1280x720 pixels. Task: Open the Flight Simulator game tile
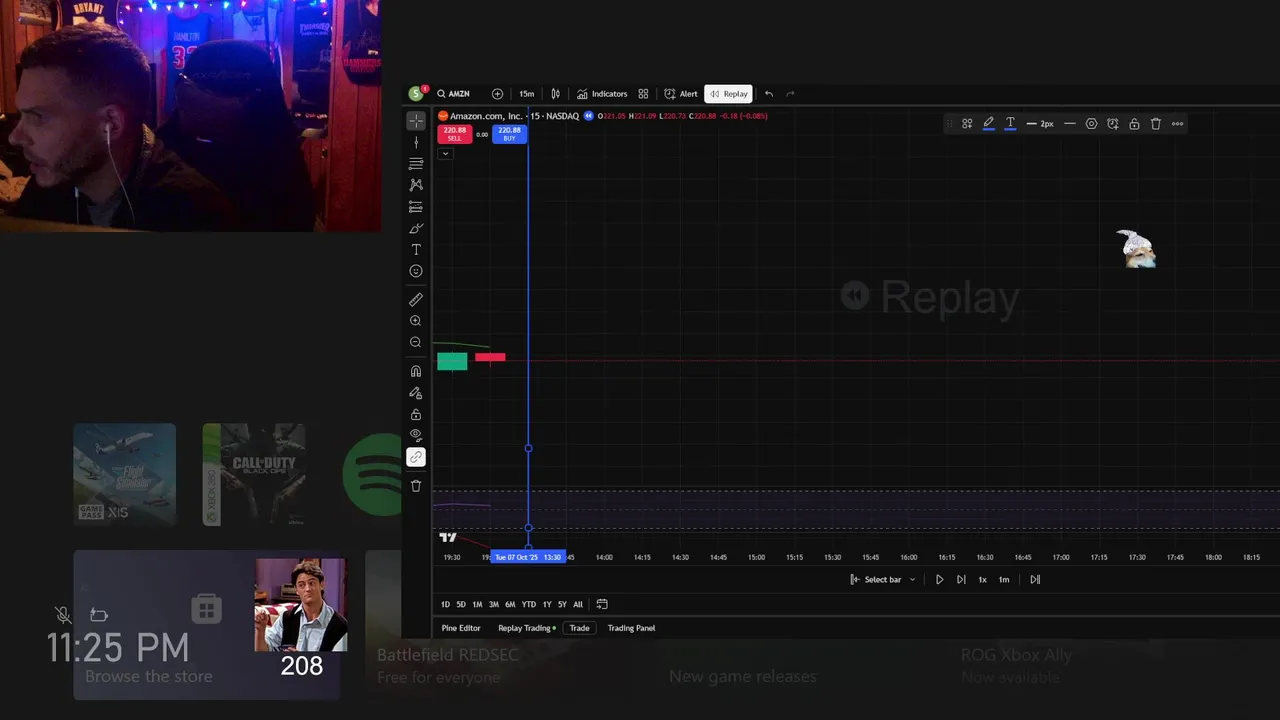click(x=125, y=474)
